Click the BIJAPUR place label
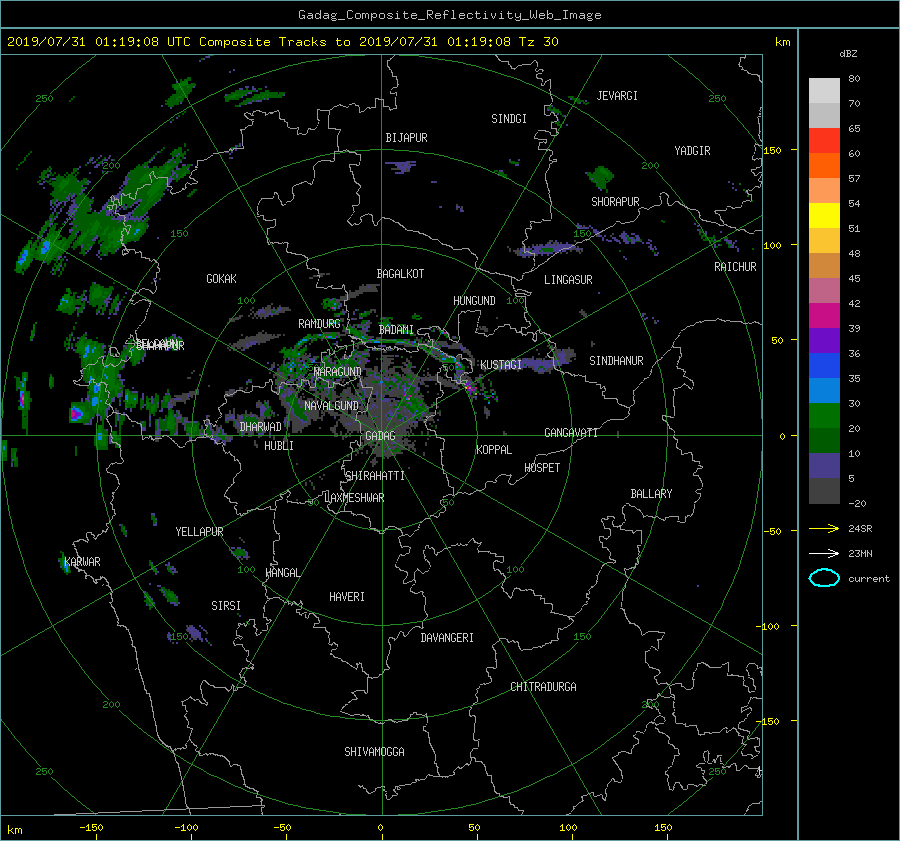 pyautogui.click(x=406, y=138)
